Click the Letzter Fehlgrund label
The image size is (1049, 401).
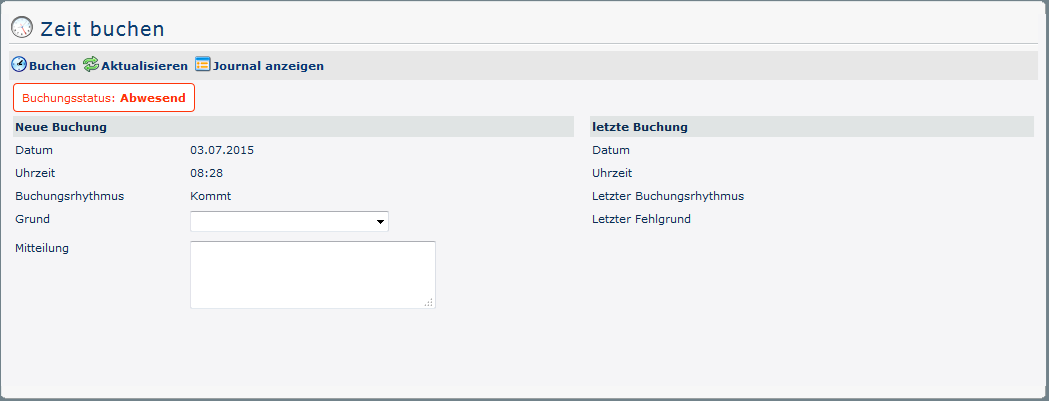641,219
